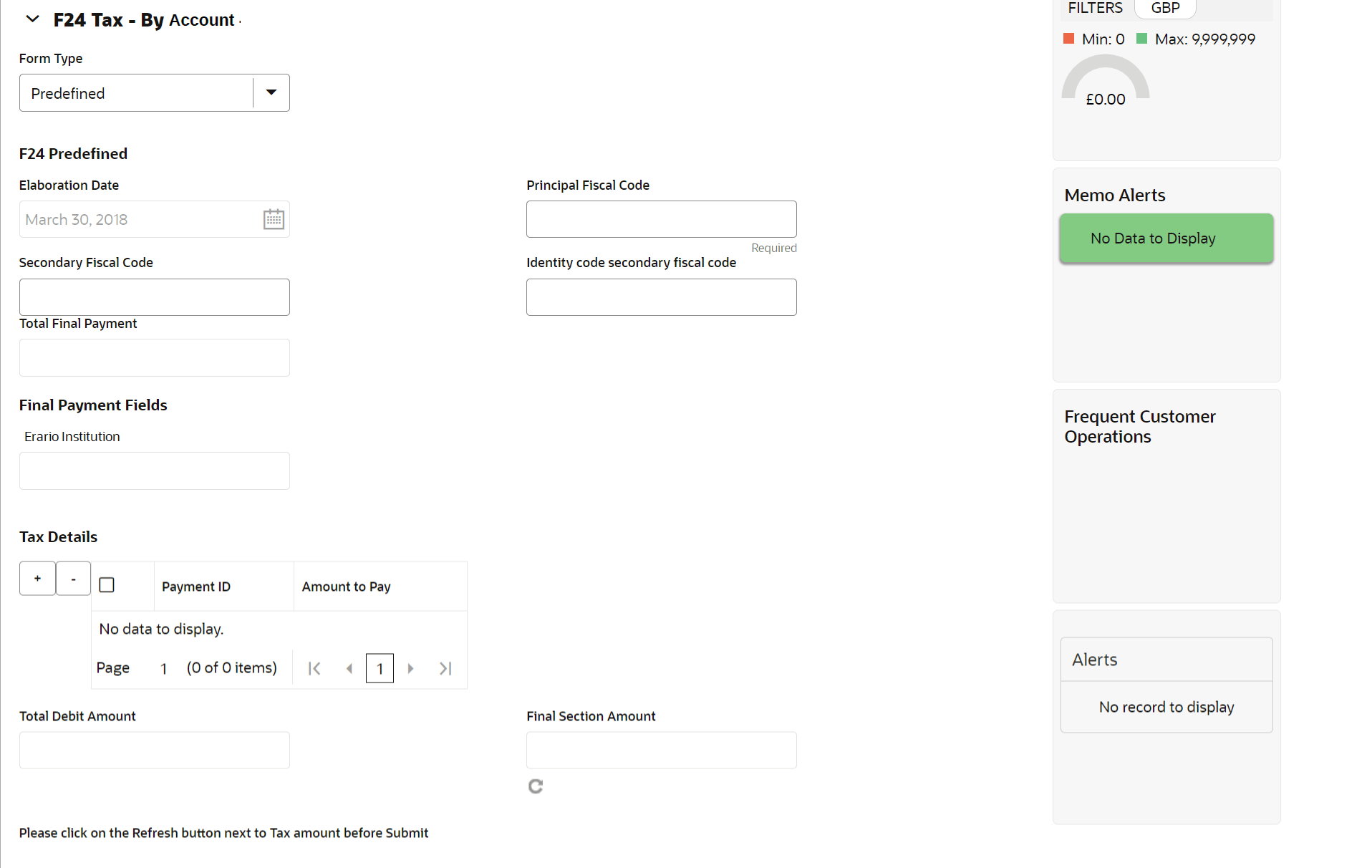This screenshot has height=868, width=1372.
Task: Select the GBP currency tab
Action: click(1165, 8)
